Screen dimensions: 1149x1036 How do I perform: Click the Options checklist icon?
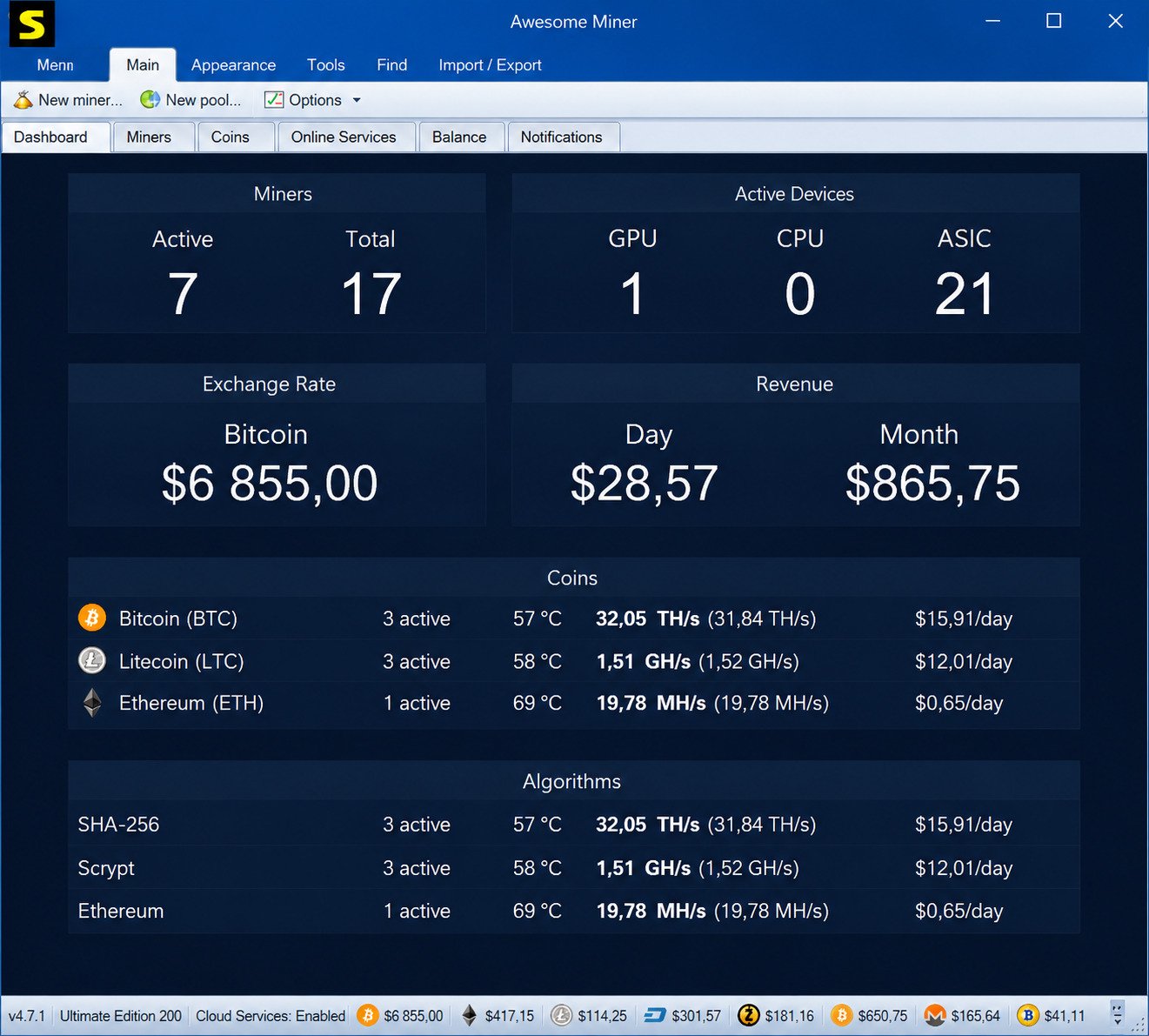point(274,100)
